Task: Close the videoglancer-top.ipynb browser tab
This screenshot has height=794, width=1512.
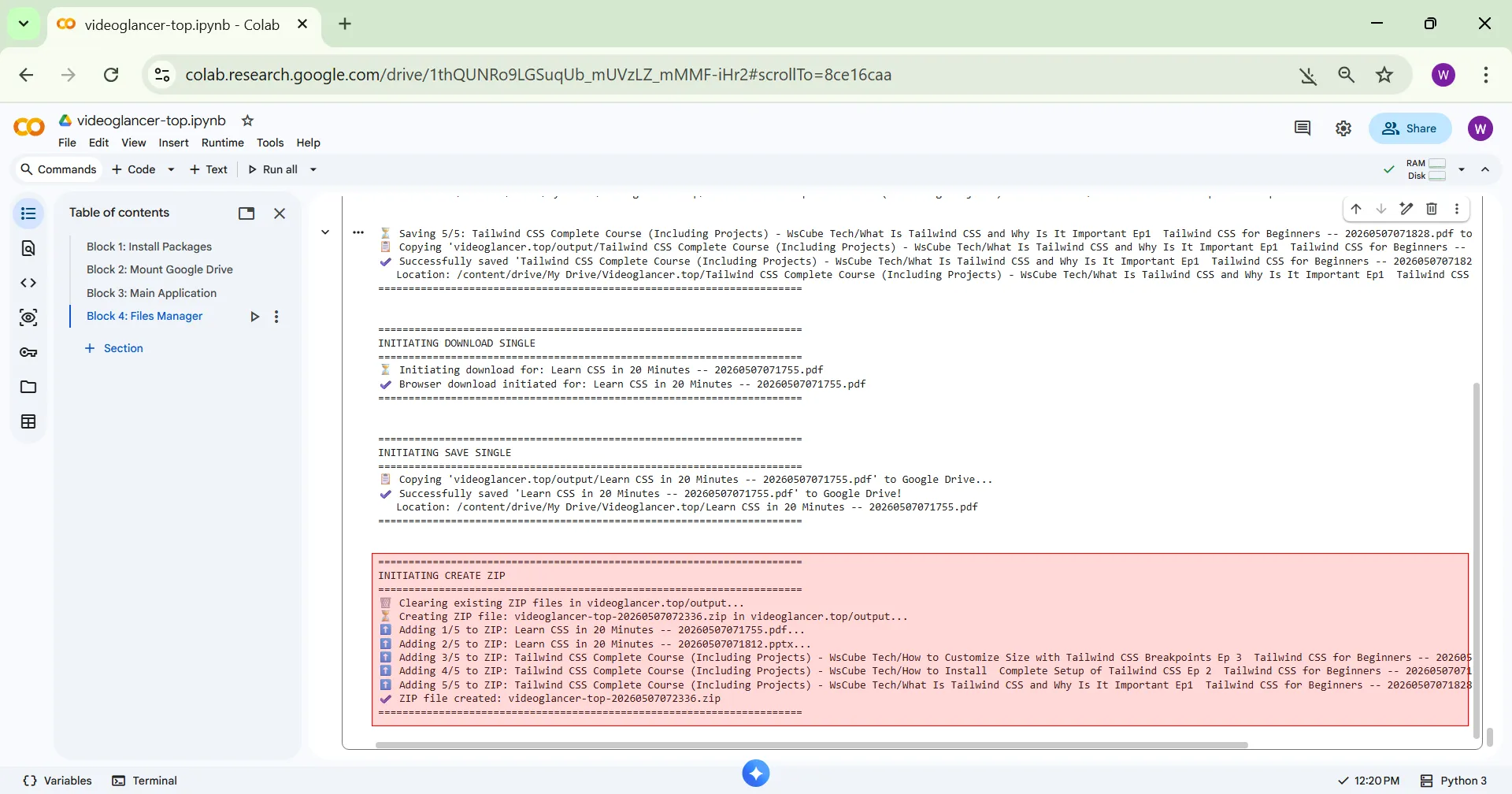Action: point(302,24)
